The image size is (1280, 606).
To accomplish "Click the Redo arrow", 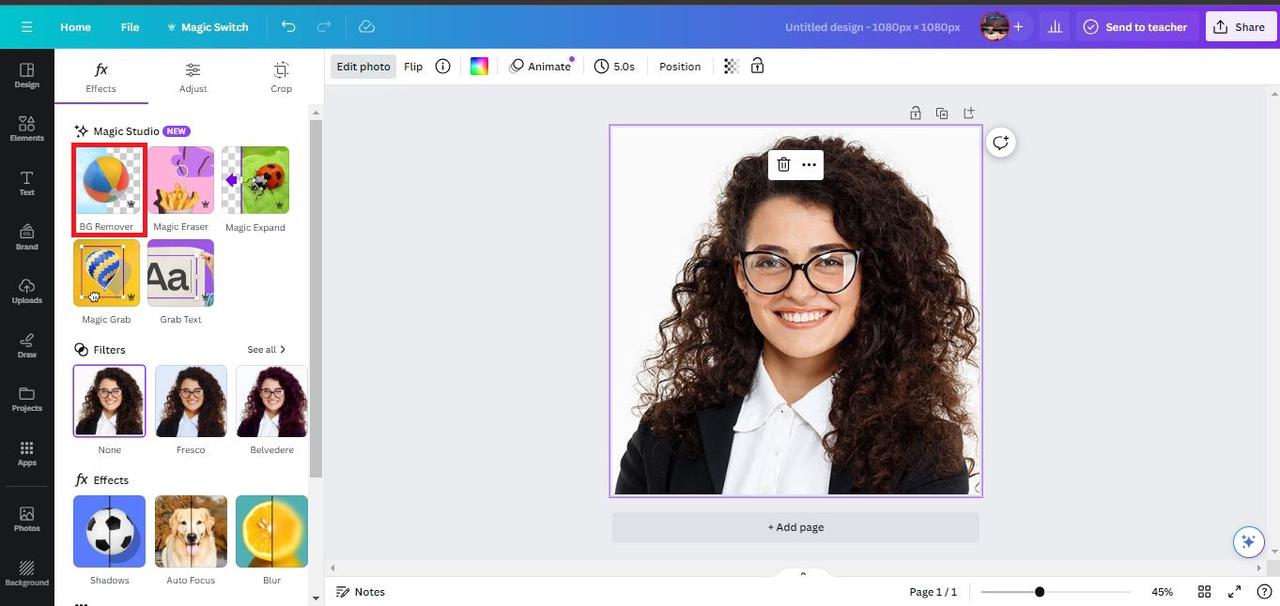I will pos(324,27).
